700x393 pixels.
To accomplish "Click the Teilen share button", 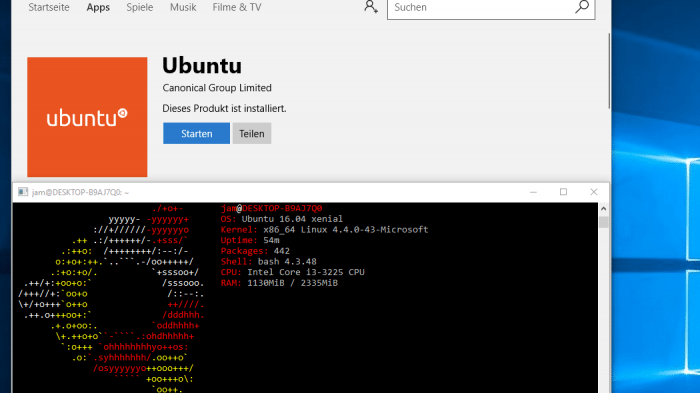I will point(252,134).
